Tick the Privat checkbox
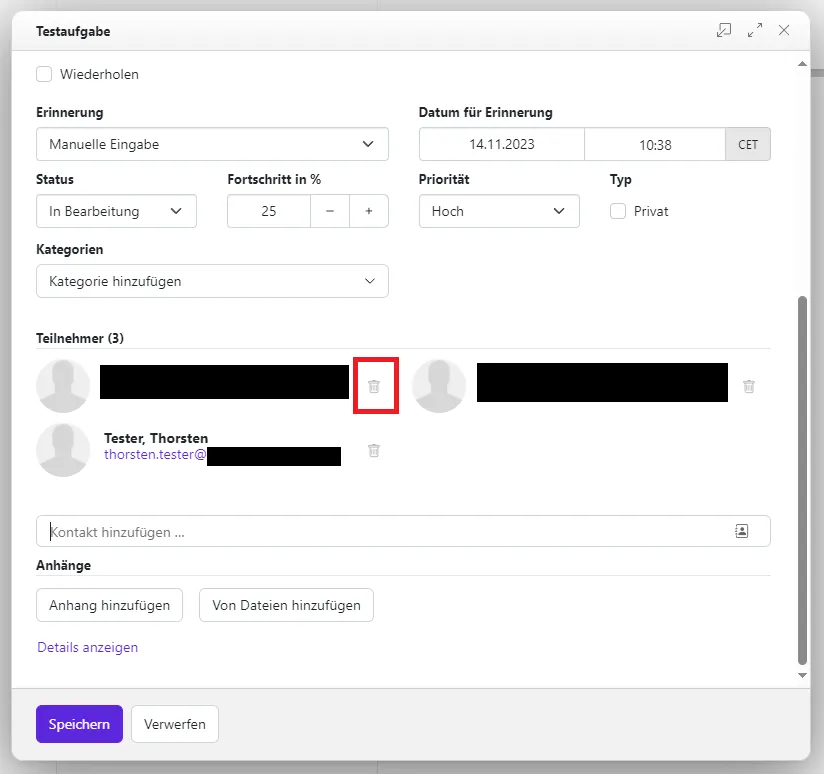Image resolution: width=824 pixels, height=774 pixels. [618, 211]
